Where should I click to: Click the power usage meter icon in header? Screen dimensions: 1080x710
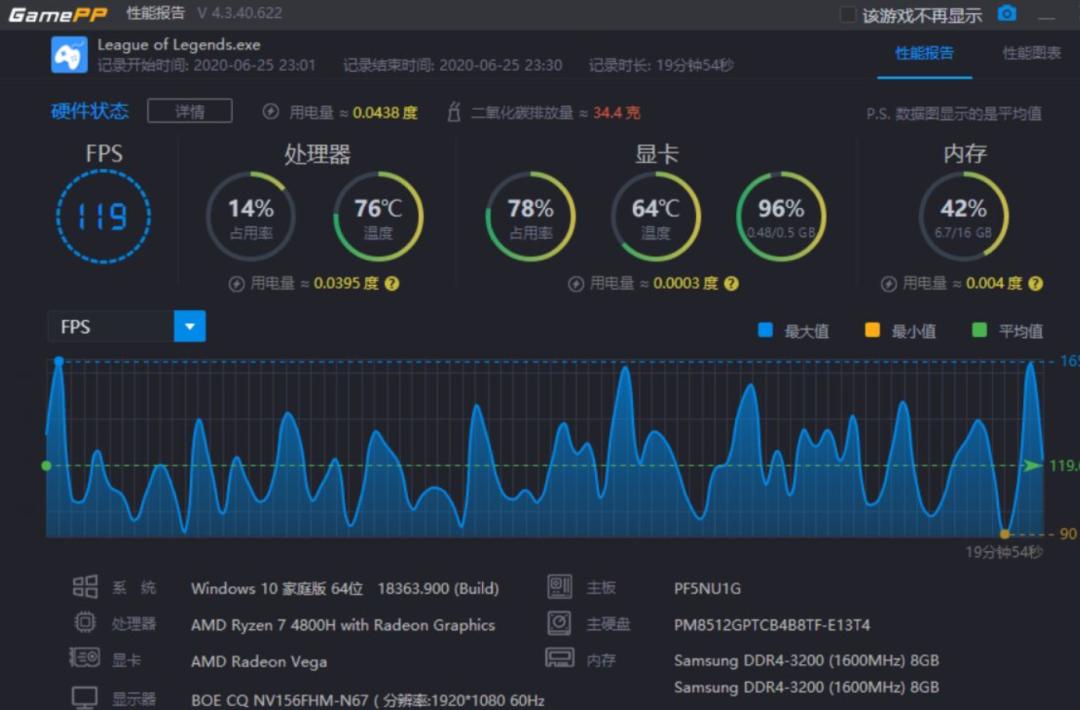click(x=271, y=112)
